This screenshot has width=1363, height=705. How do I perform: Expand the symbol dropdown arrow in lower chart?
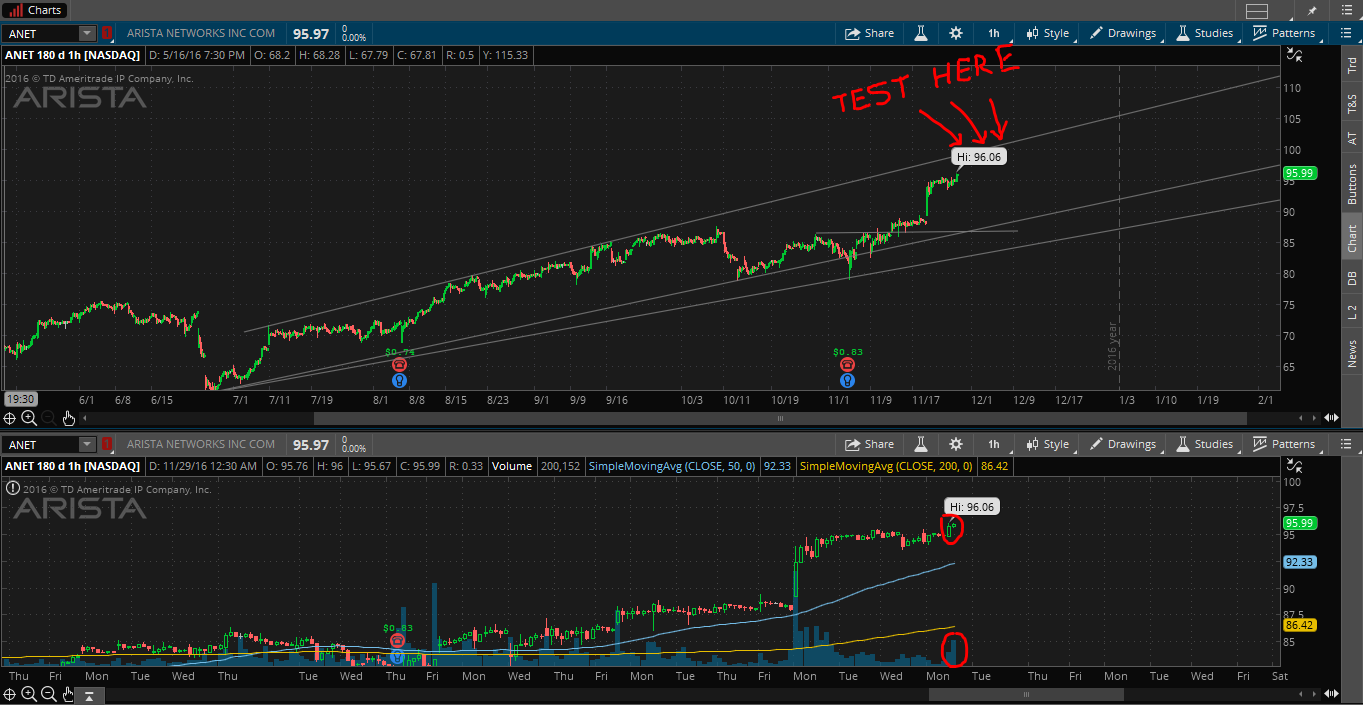pos(87,444)
